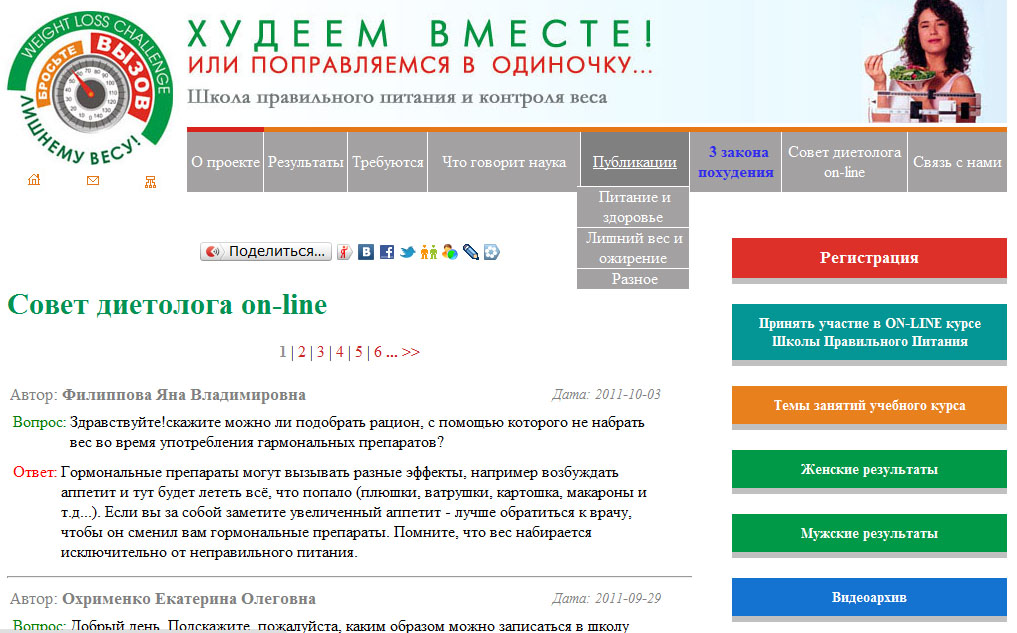Open the Видеоархив button

coord(869,597)
